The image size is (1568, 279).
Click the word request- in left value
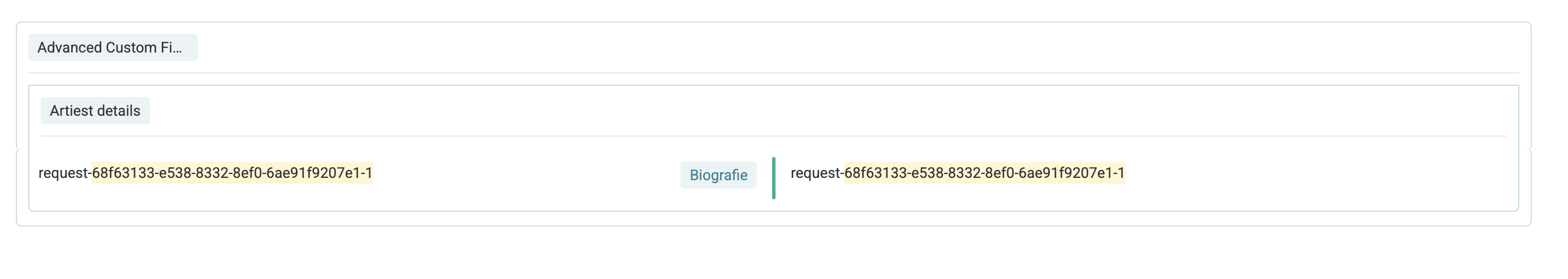tap(64, 173)
